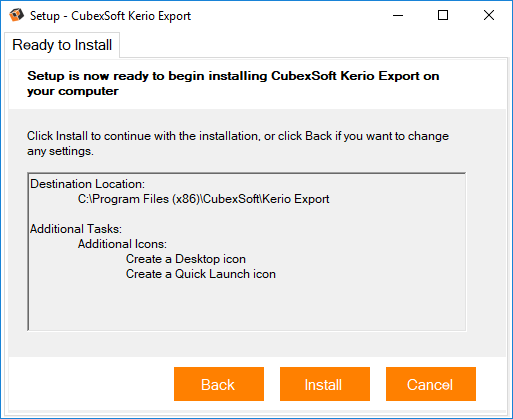Click the Destination Location line in summary
This screenshot has height=419, width=513.
pos(88,184)
